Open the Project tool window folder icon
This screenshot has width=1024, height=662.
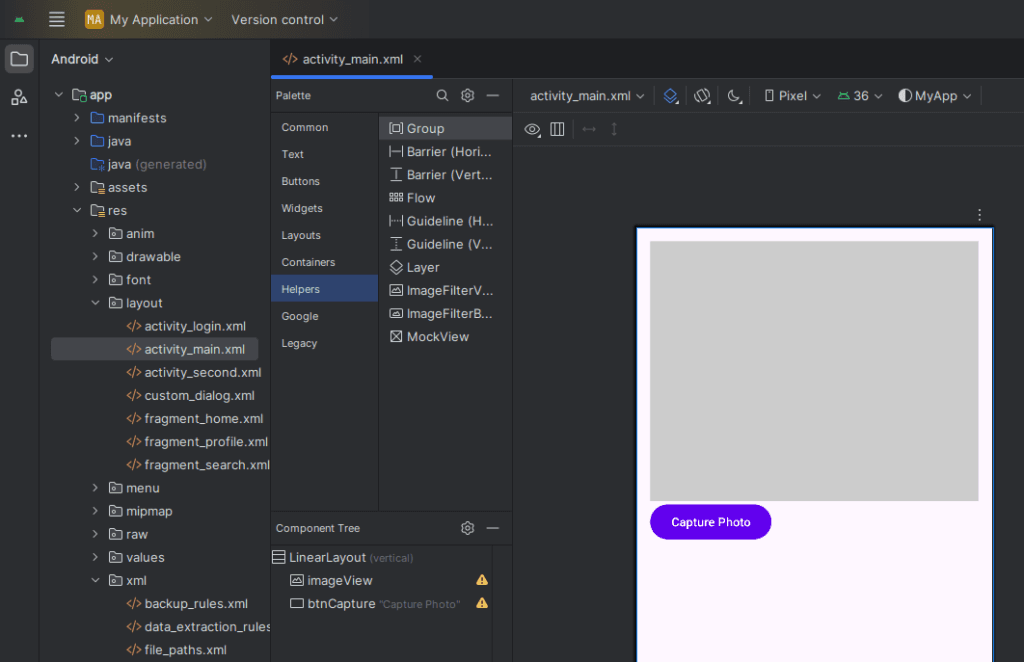click(20, 59)
